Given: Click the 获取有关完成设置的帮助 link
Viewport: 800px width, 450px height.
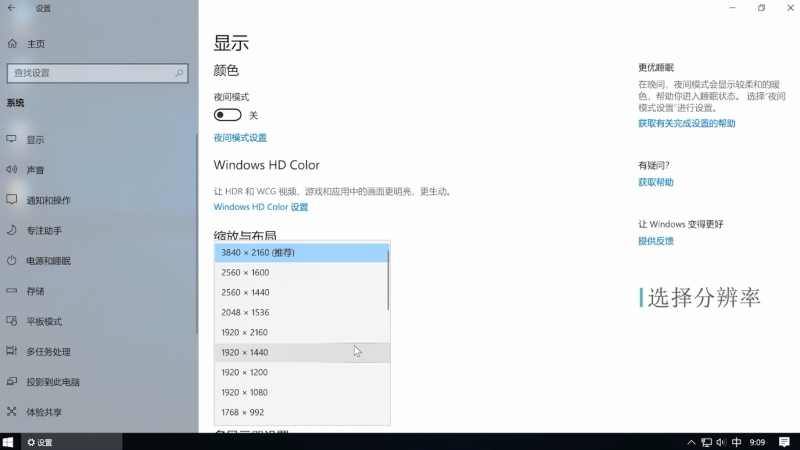Looking at the screenshot, I should point(686,123).
